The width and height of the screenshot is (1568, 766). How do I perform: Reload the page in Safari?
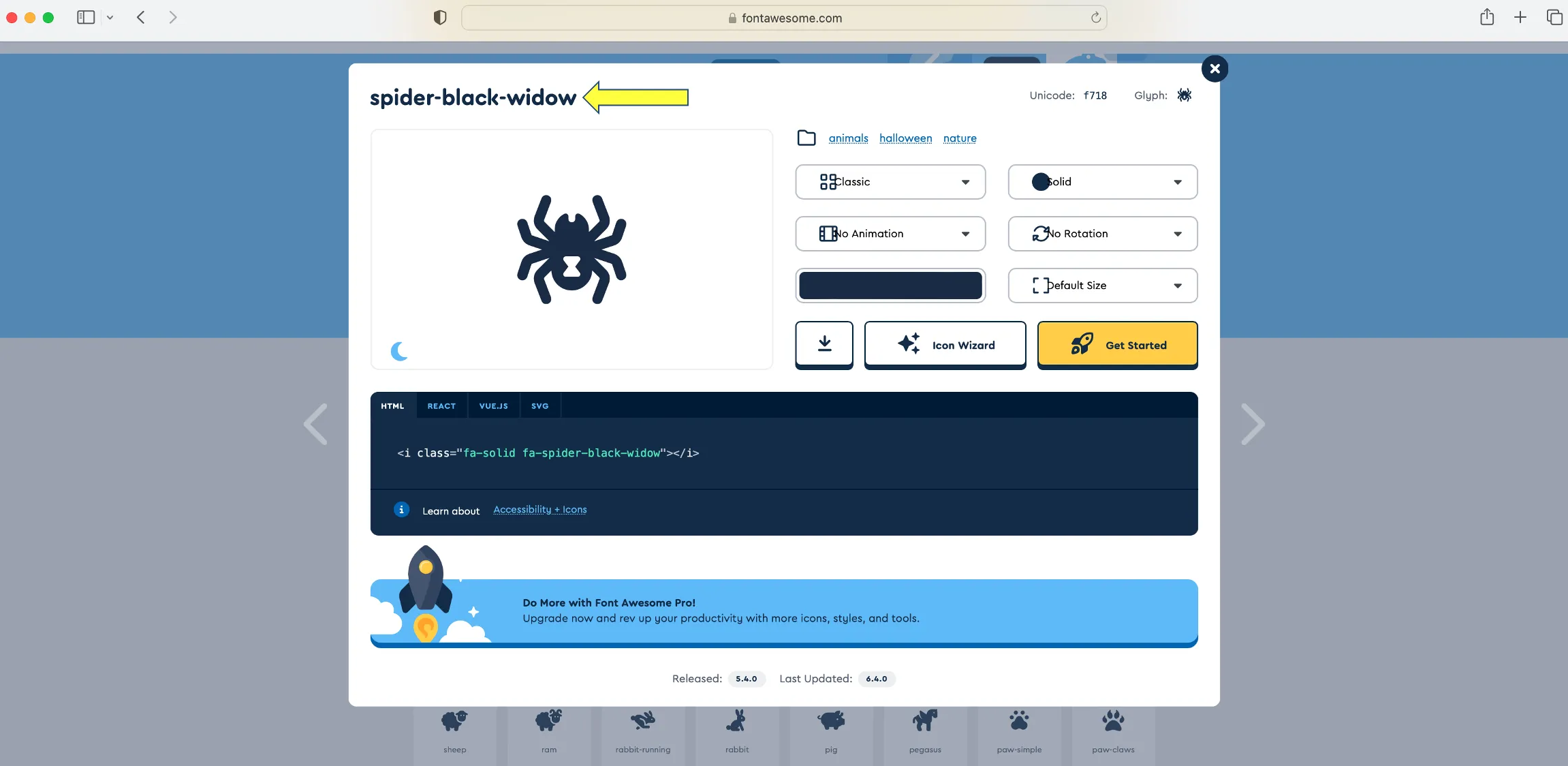1095,18
